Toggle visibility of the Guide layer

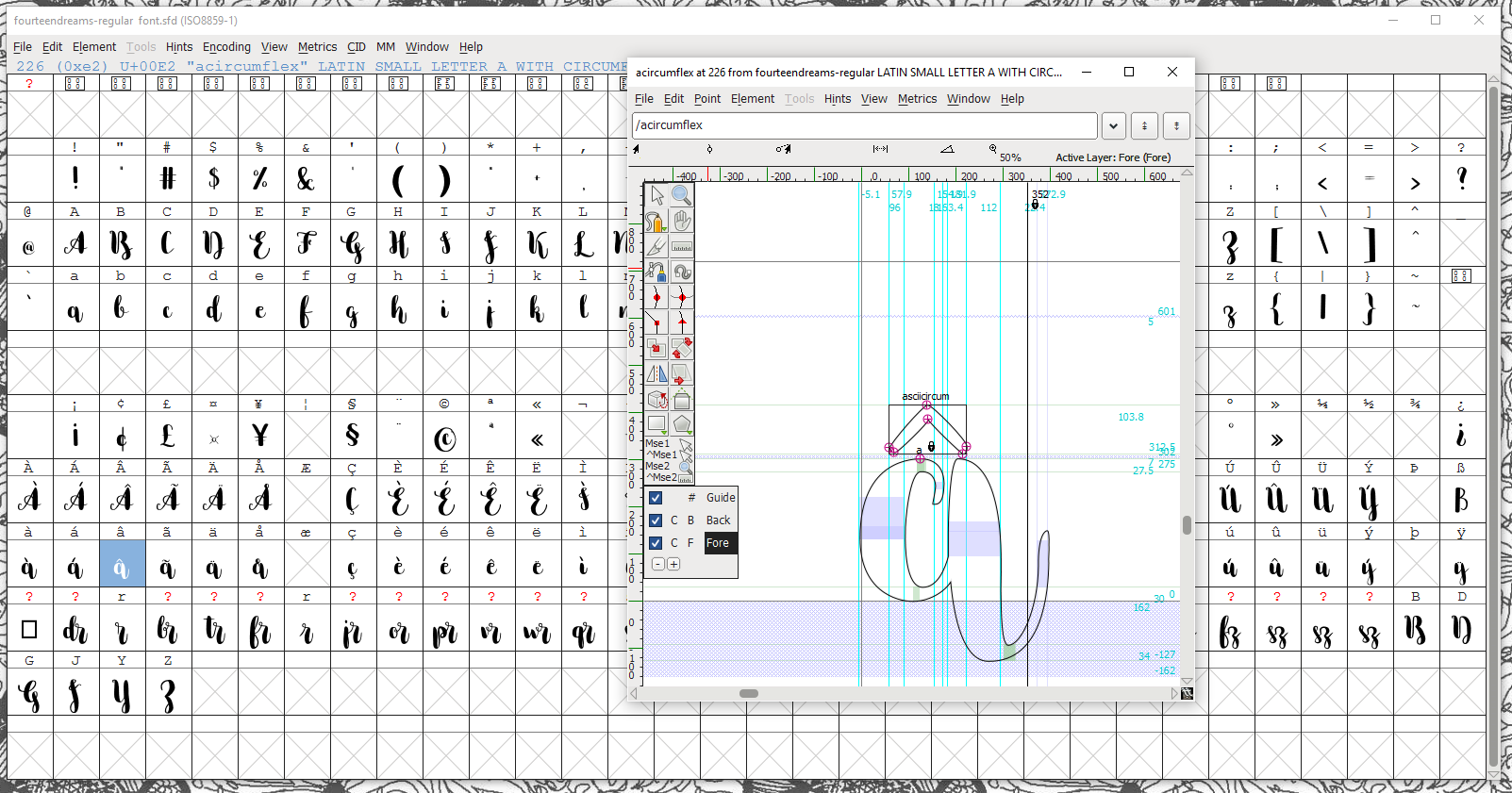click(x=656, y=498)
